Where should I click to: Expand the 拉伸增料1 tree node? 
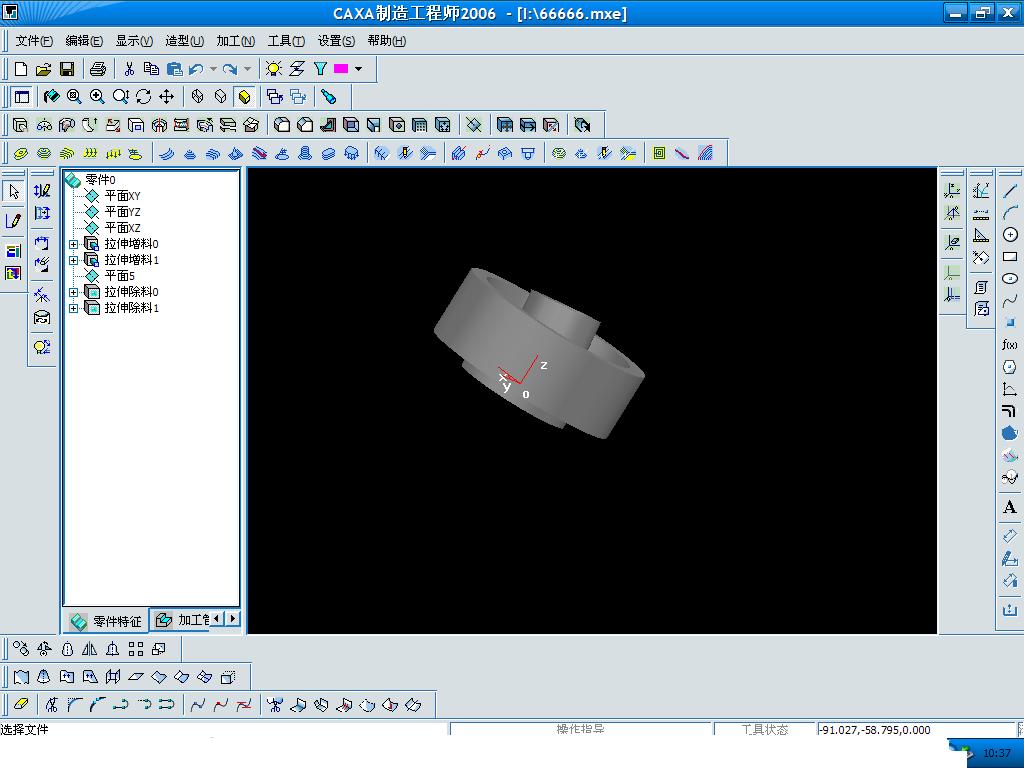coord(73,260)
